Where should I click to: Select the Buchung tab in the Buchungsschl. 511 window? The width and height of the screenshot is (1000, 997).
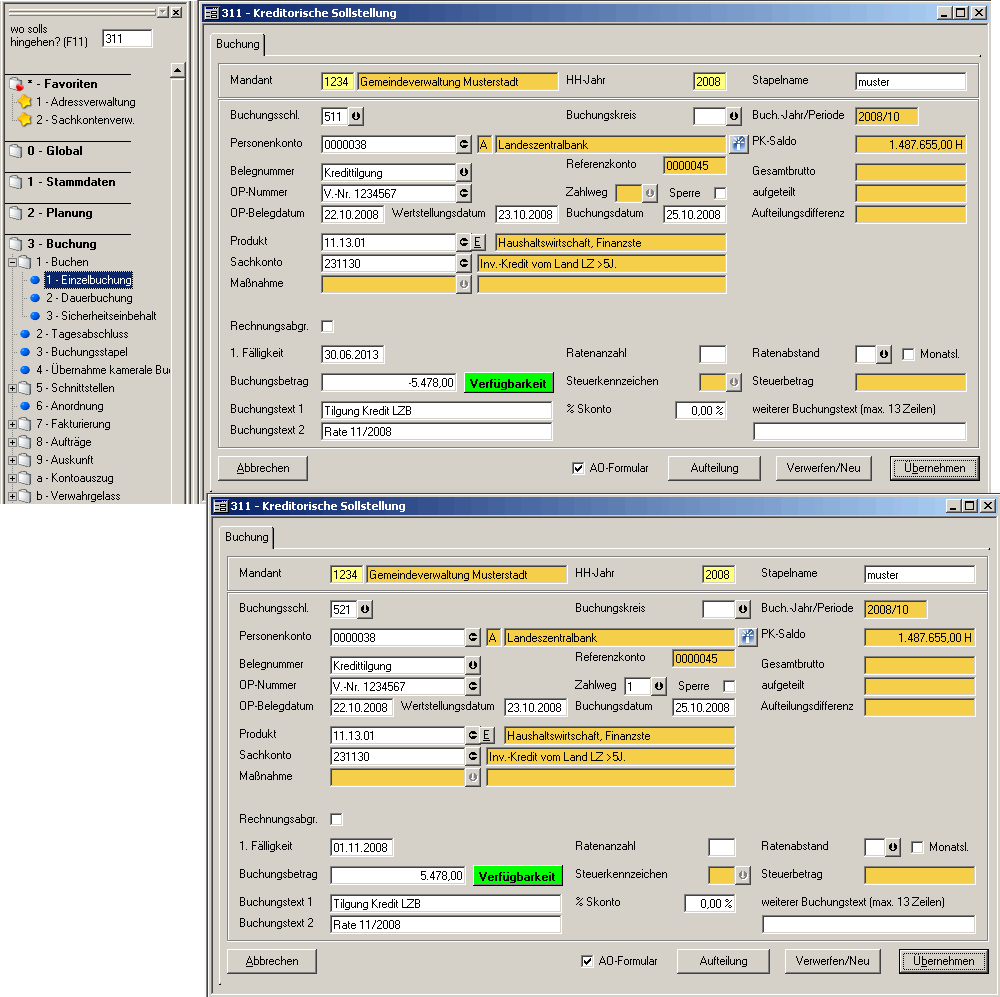pos(238,44)
